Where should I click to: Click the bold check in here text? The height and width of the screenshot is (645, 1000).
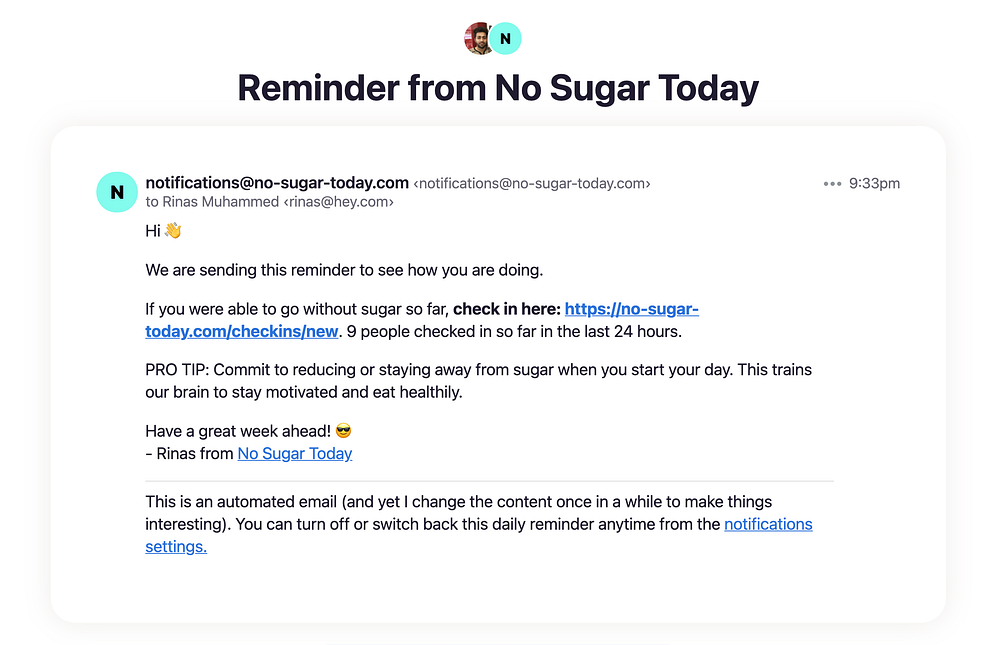(x=506, y=309)
